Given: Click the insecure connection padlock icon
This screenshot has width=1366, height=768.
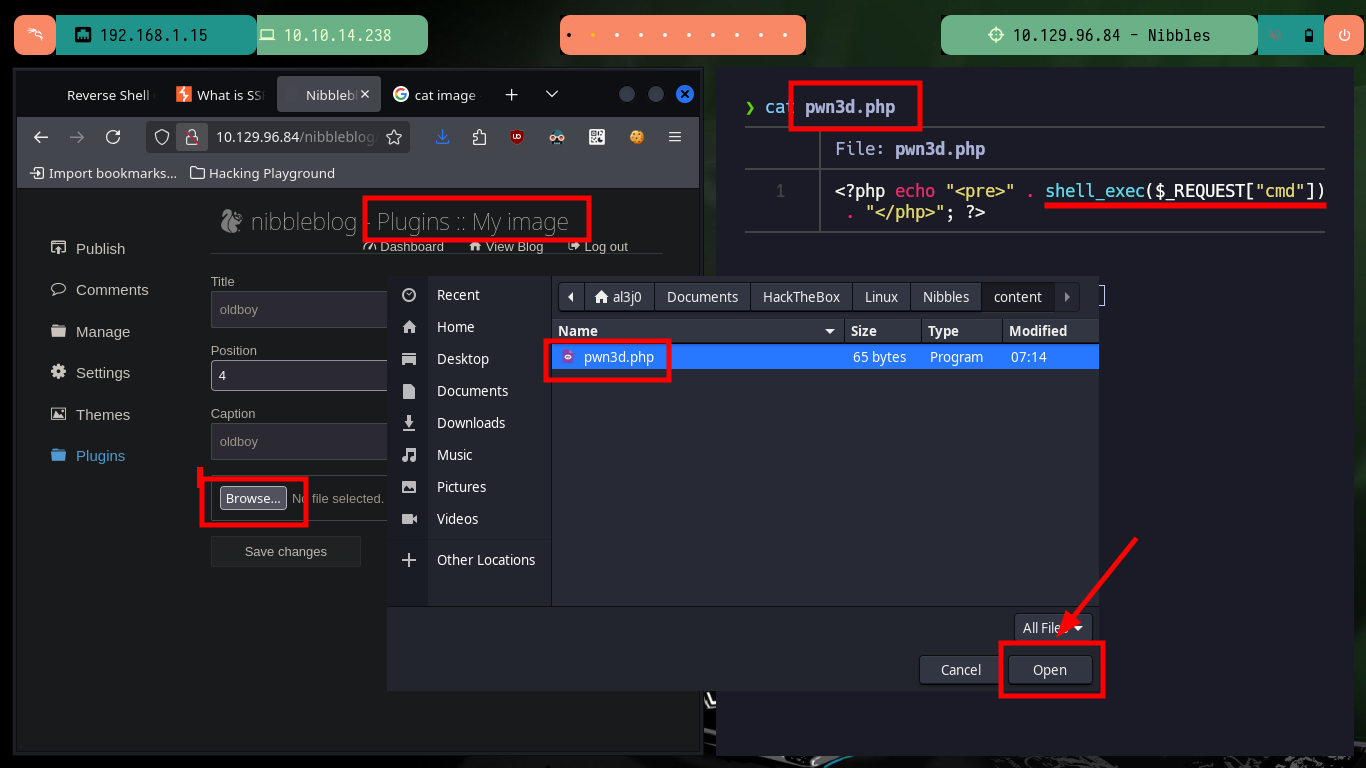Looking at the screenshot, I should click(x=192, y=137).
